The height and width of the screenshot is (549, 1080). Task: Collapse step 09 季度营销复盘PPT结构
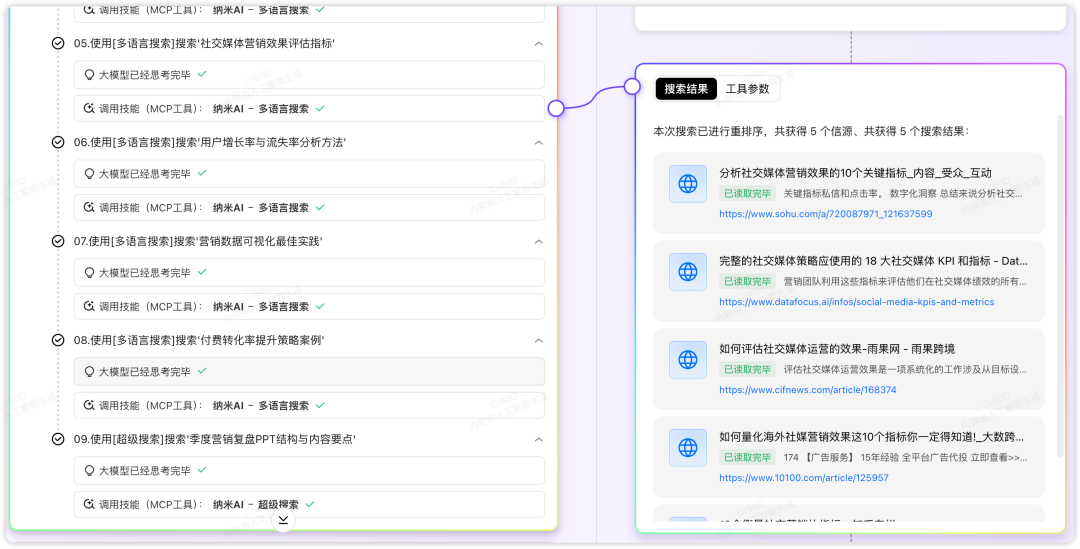(539, 439)
